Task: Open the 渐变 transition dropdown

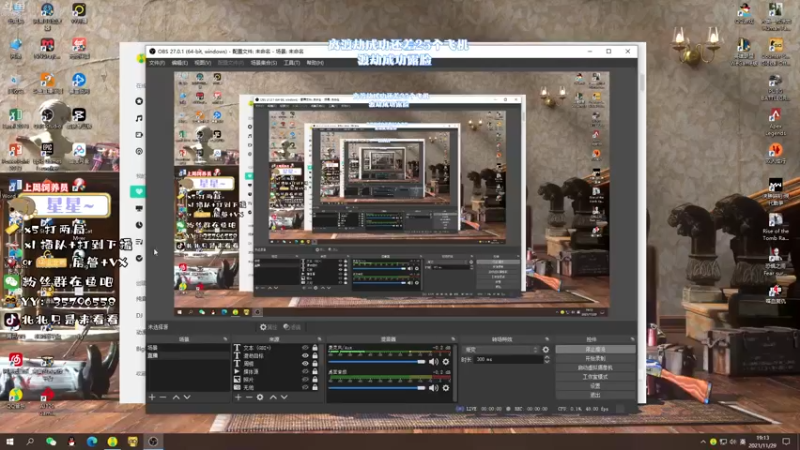Action: pos(501,349)
